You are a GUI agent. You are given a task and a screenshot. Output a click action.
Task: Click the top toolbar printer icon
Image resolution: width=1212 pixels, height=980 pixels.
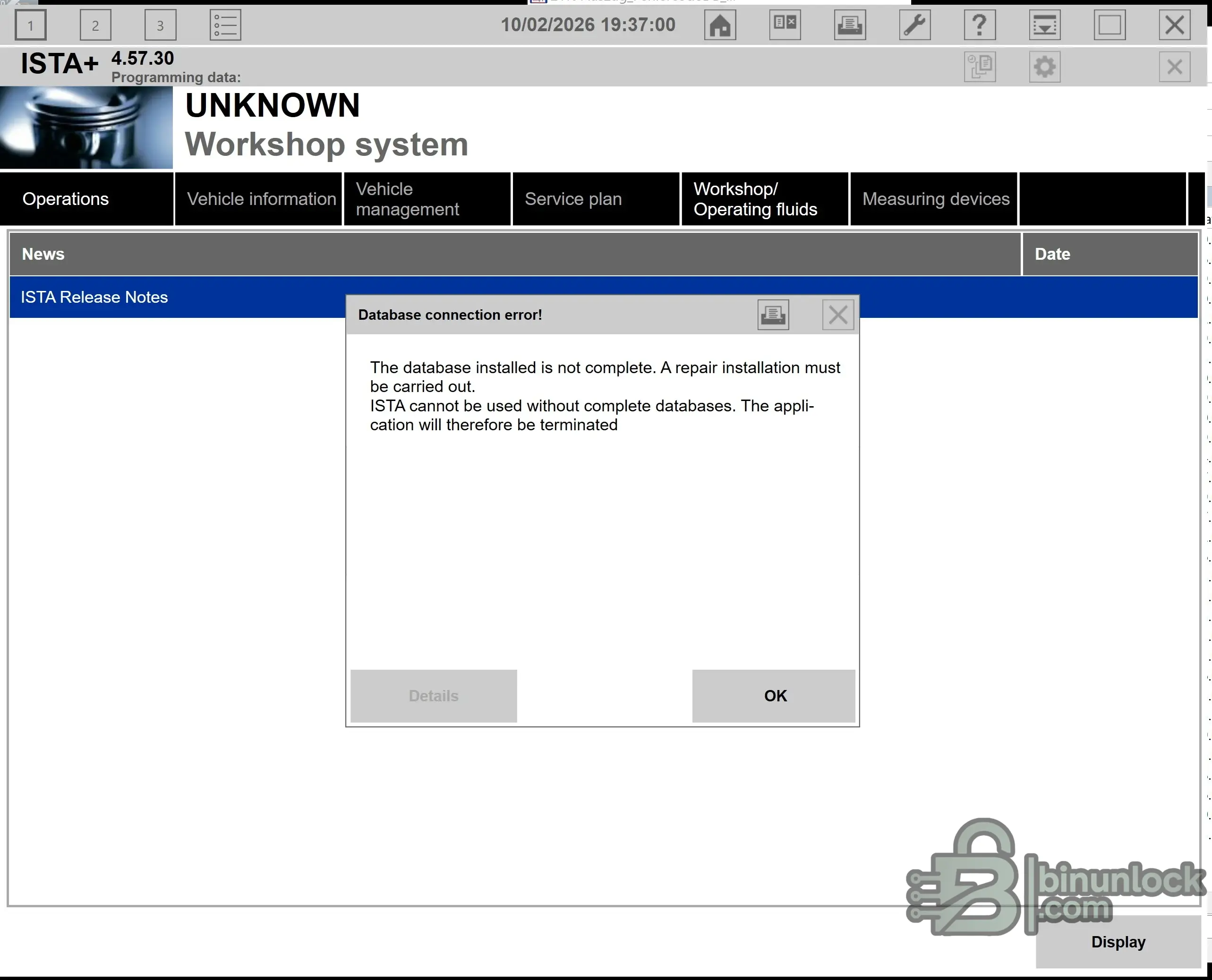point(850,25)
